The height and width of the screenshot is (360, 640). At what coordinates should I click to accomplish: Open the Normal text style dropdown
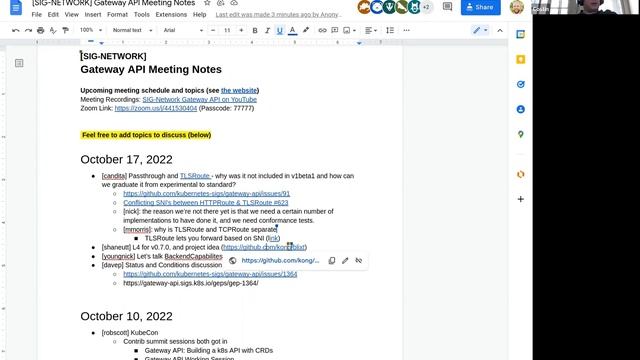click(x=132, y=30)
